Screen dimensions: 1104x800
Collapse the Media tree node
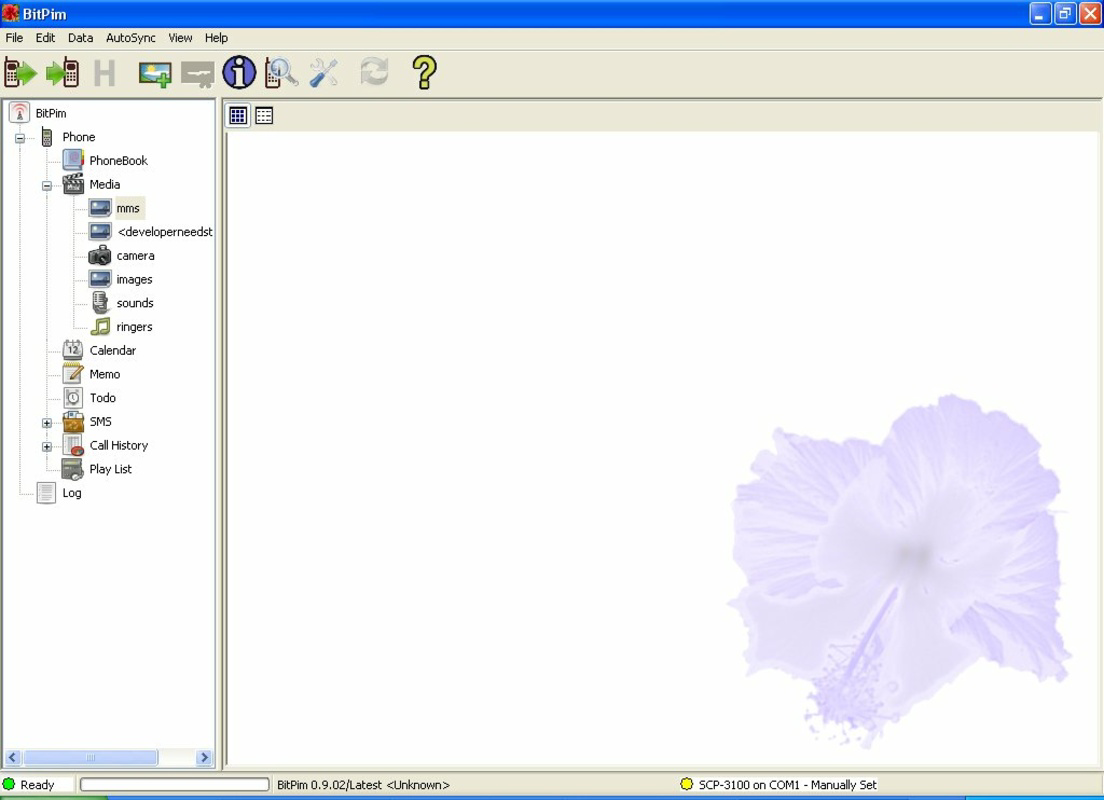click(x=46, y=186)
